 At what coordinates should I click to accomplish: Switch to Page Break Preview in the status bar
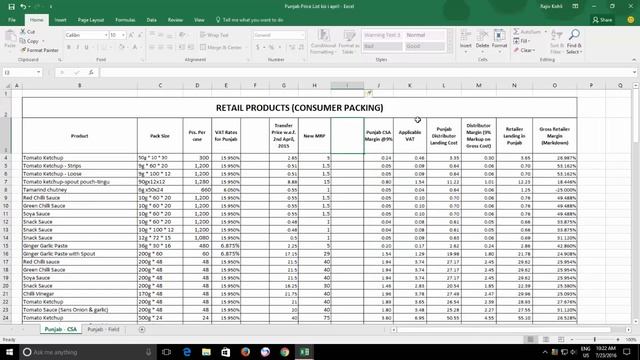tap(561, 340)
